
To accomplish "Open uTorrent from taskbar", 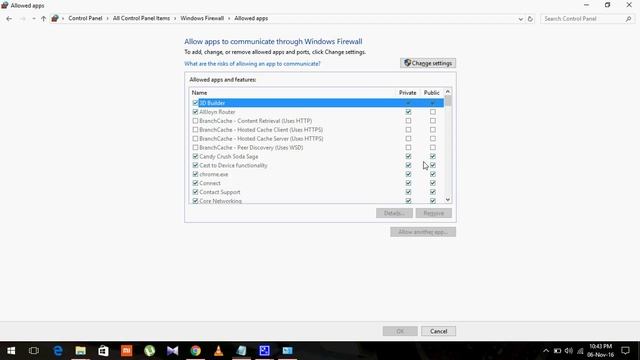I will tap(149, 351).
